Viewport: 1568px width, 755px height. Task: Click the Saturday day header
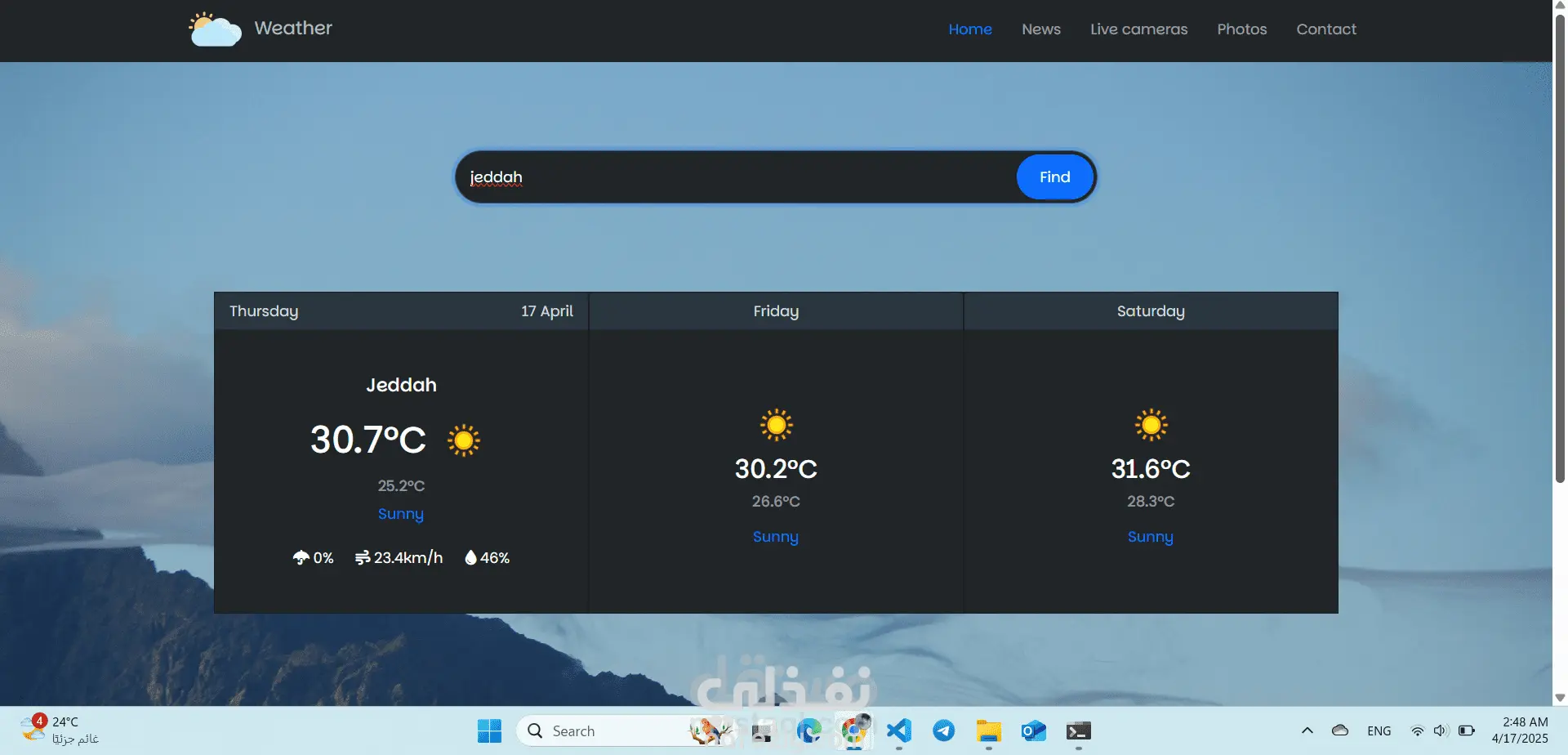[x=1151, y=311]
